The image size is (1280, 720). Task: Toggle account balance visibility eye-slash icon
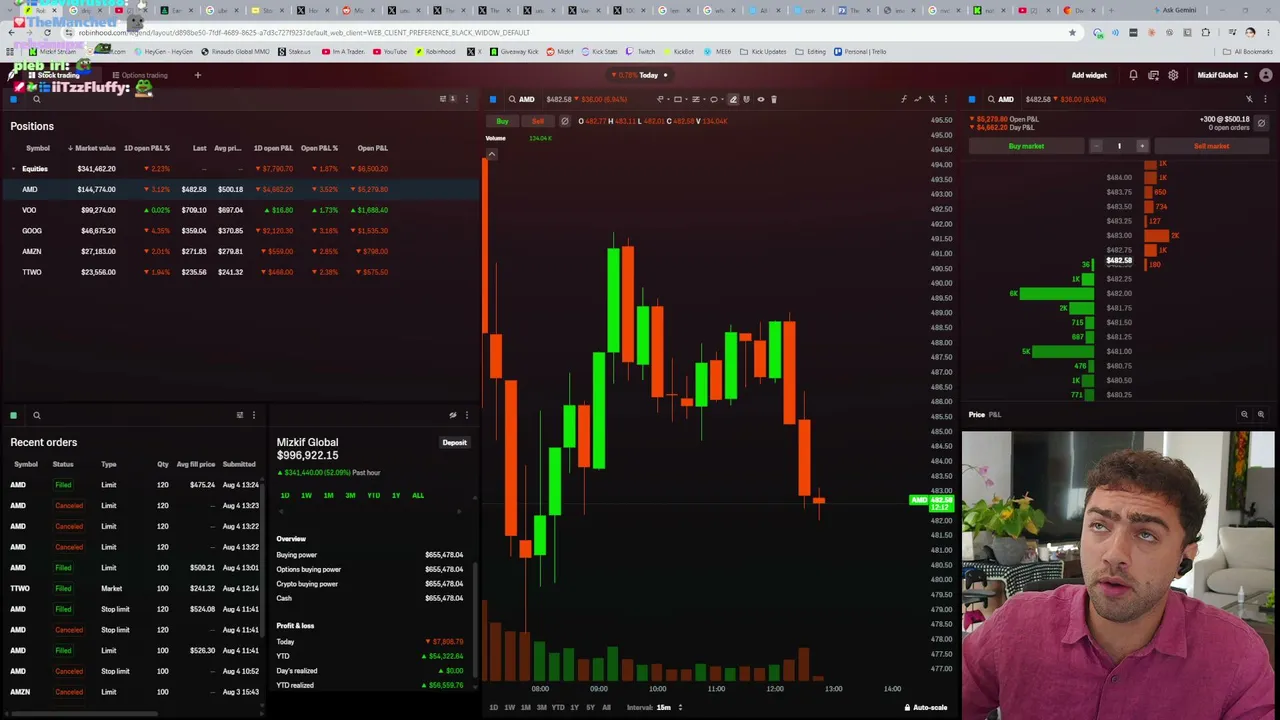(x=452, y=415)
